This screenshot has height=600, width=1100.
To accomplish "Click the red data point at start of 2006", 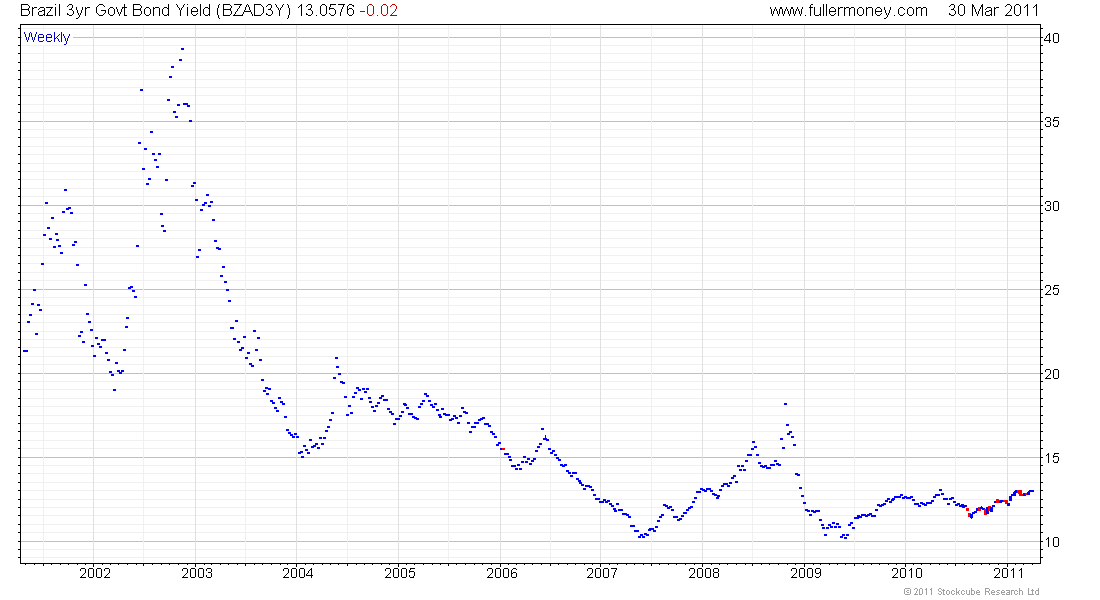I will pos(502,449).
